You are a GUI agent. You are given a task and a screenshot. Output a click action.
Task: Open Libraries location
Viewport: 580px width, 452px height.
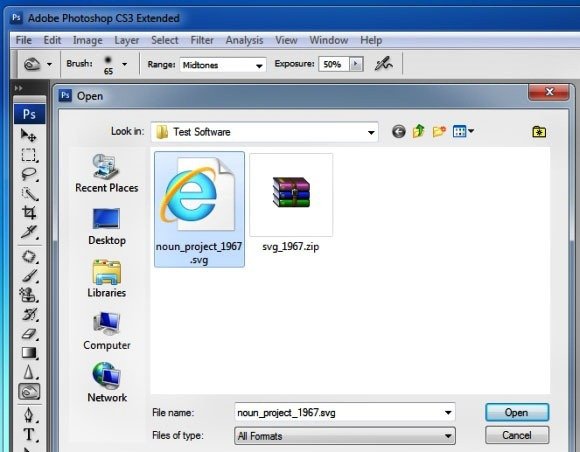pos(107,278)
